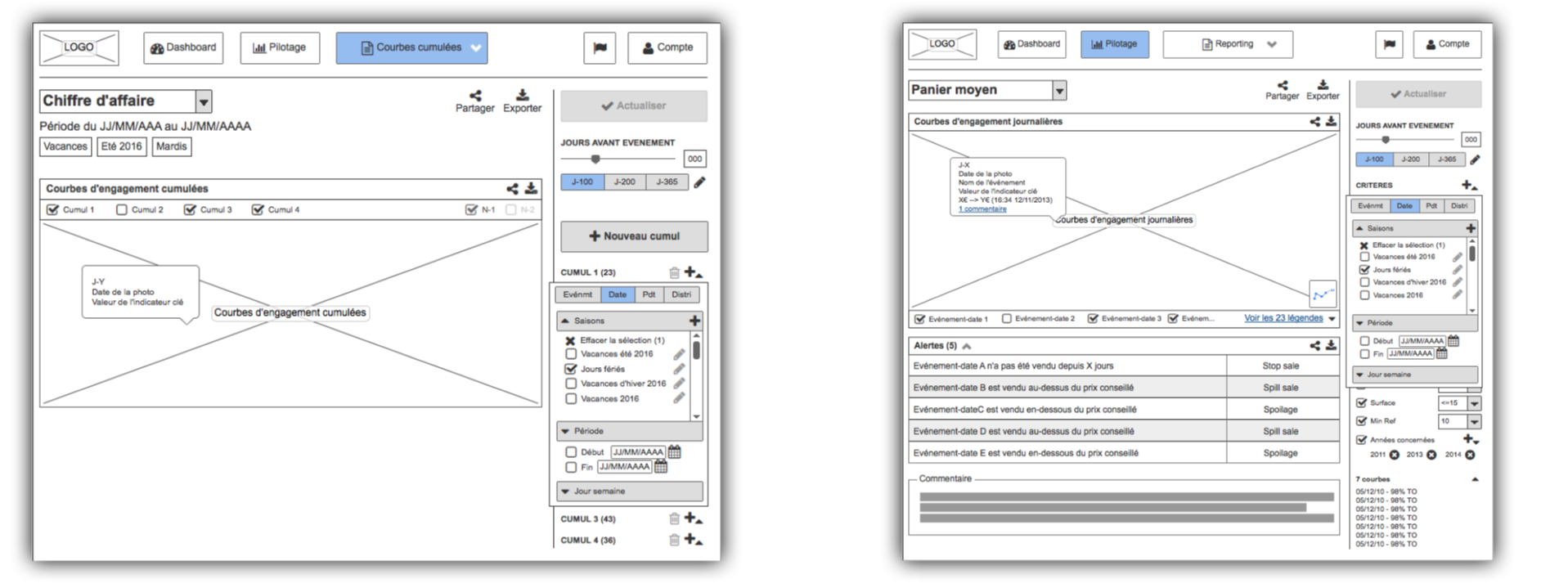Open the Chiffre d'affaire dropdown arrow
1568x588 pixels.
[x=204, y=101]
